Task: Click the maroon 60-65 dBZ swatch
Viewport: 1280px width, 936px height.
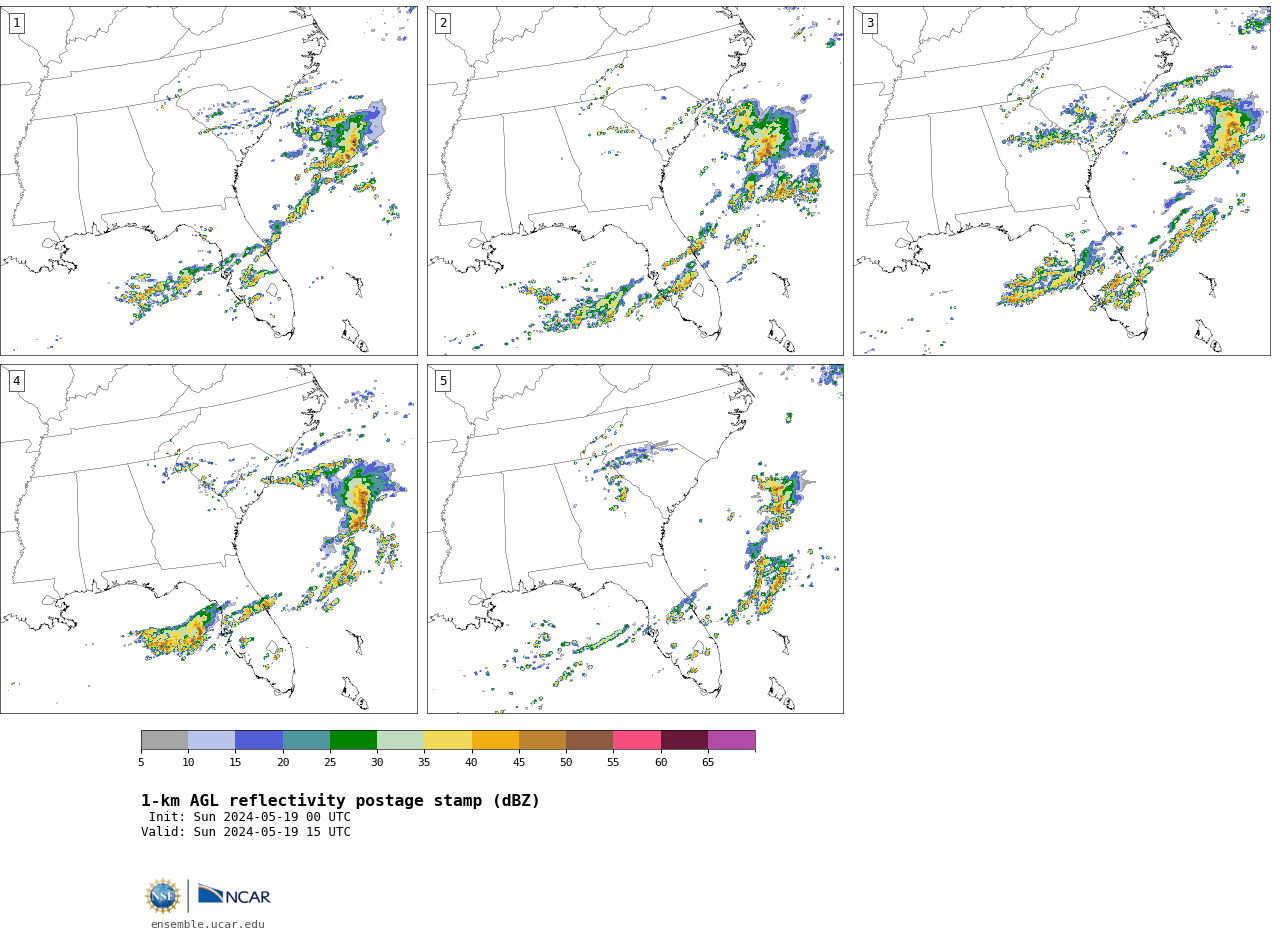Action: (x=684, y=740)
